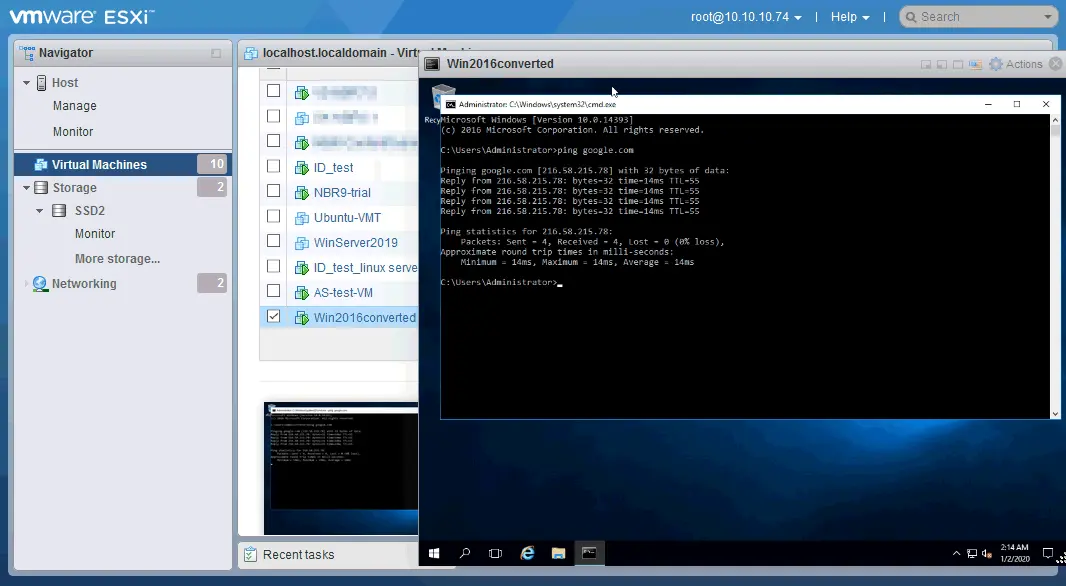The height and width of the screenshot is (586, 1066).
Task: Open the Actions menu on the console window
Action: coord(1023,63)
